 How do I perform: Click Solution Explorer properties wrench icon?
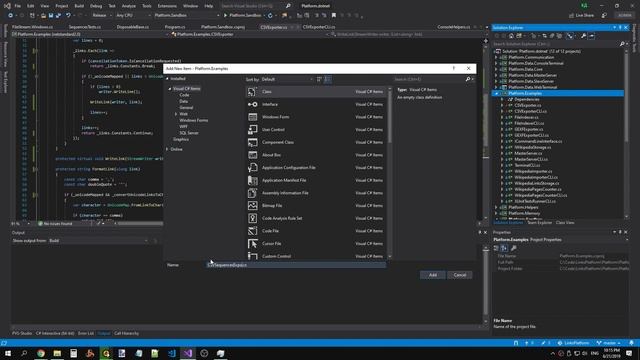584,36
